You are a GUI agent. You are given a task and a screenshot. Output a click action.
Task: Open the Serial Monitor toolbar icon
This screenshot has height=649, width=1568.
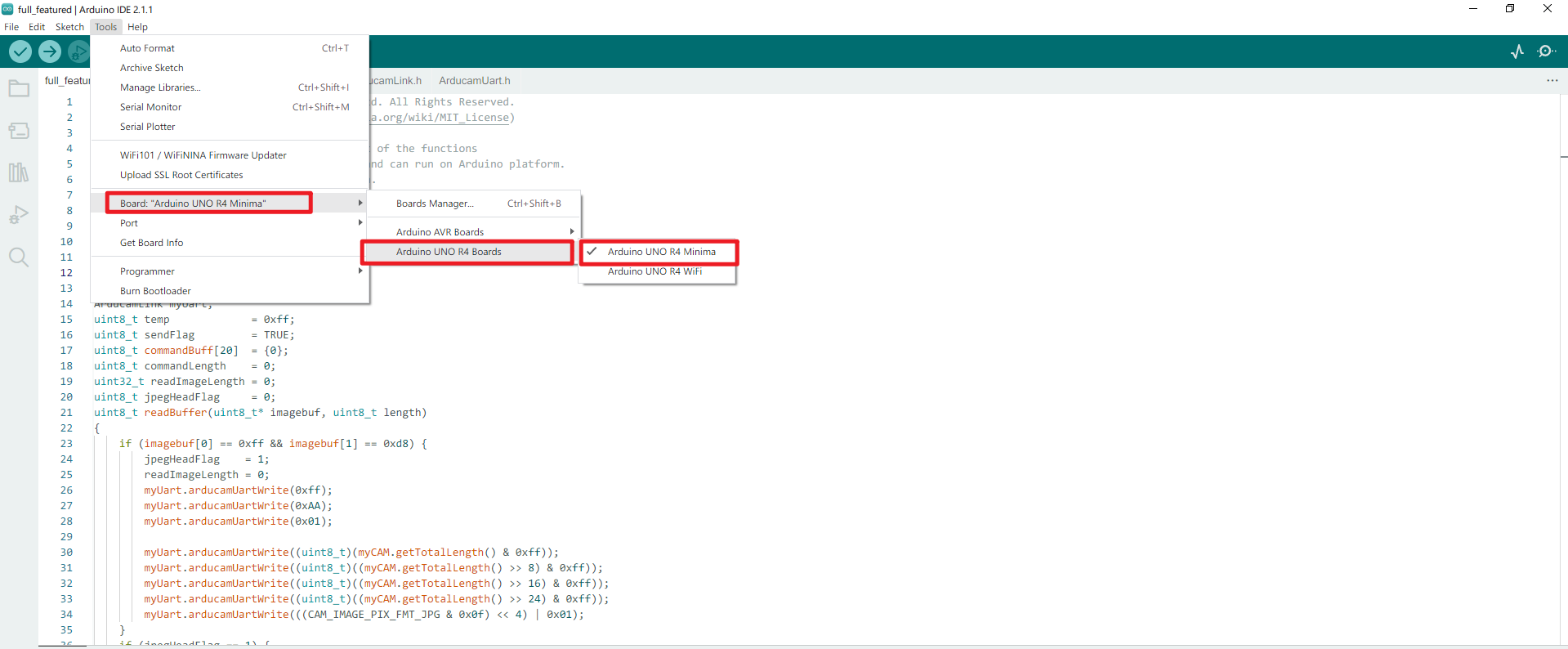[1546, 51]
